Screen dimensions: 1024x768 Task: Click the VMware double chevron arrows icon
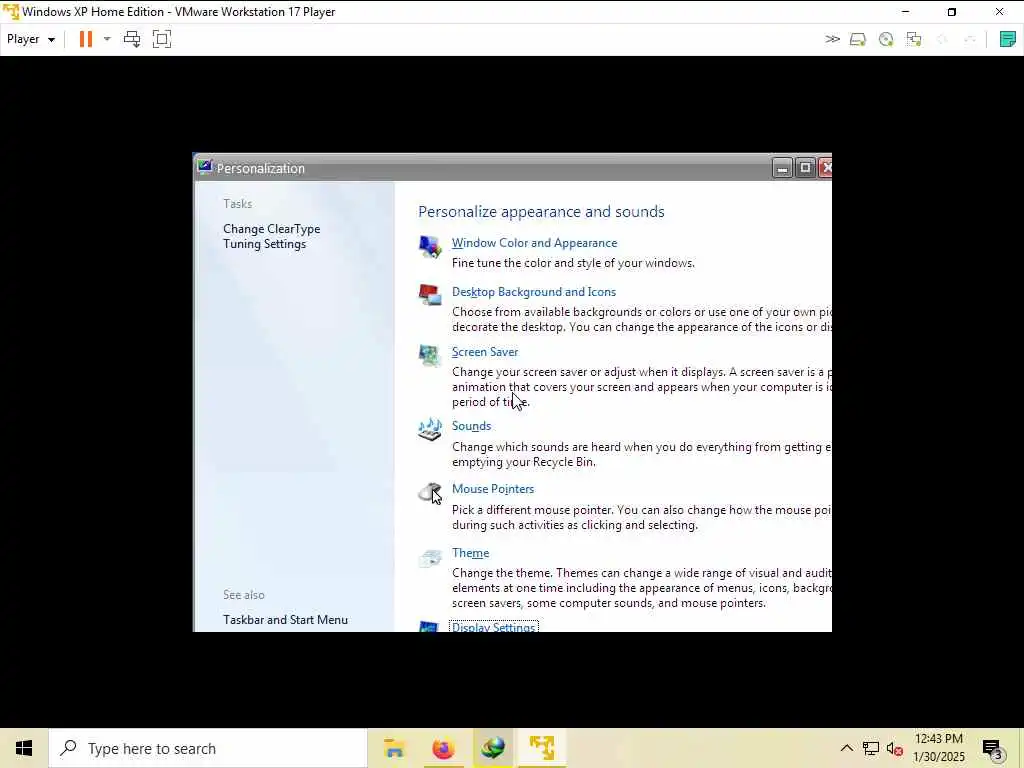[832, 39]
